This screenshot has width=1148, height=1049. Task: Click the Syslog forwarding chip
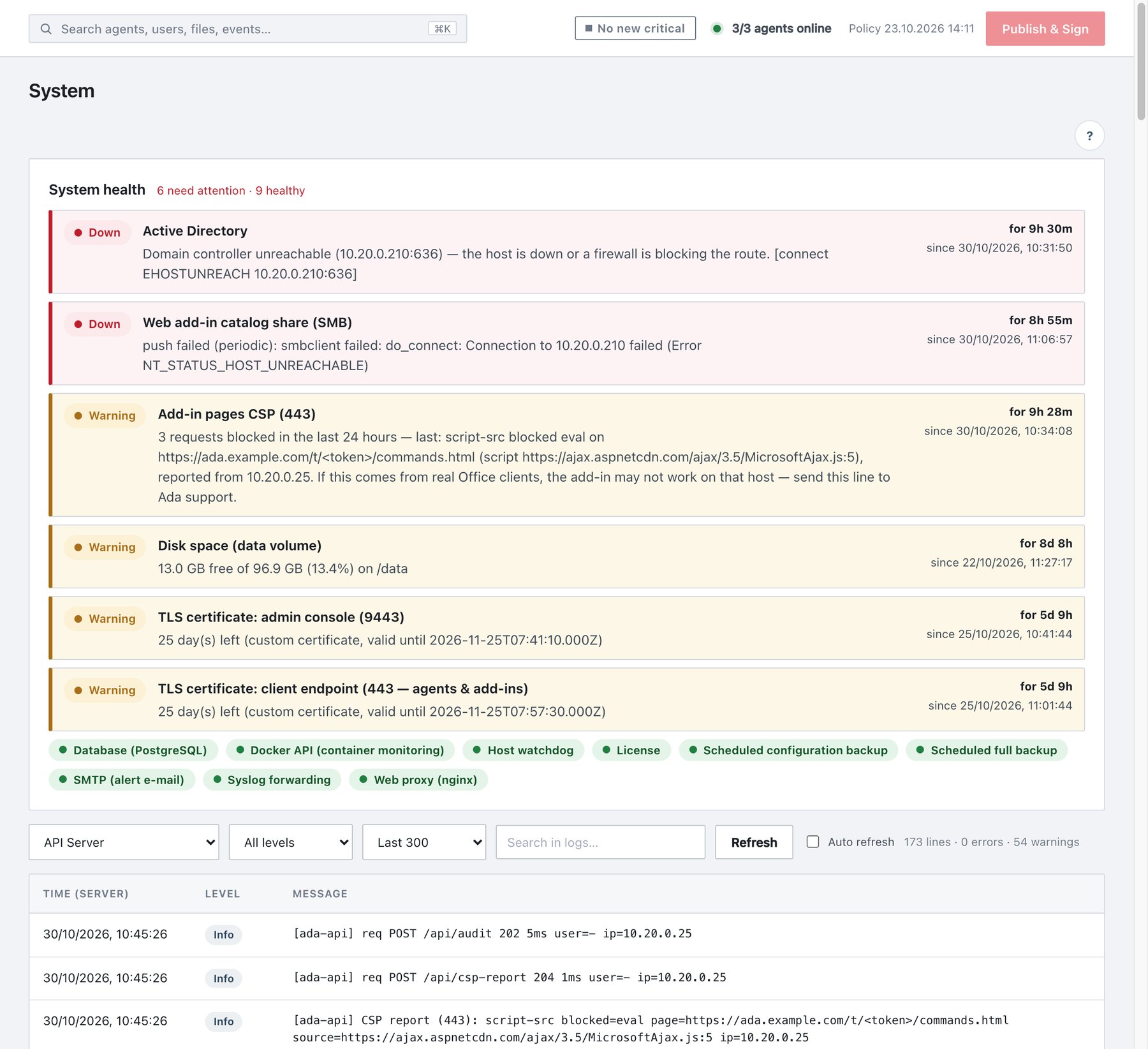(272, 780)
